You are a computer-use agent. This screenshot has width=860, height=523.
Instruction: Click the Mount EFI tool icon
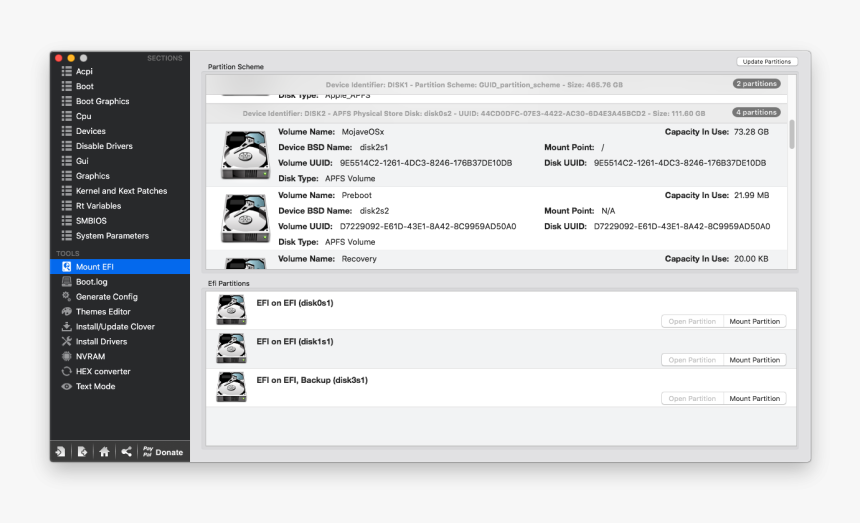(66, 266)
